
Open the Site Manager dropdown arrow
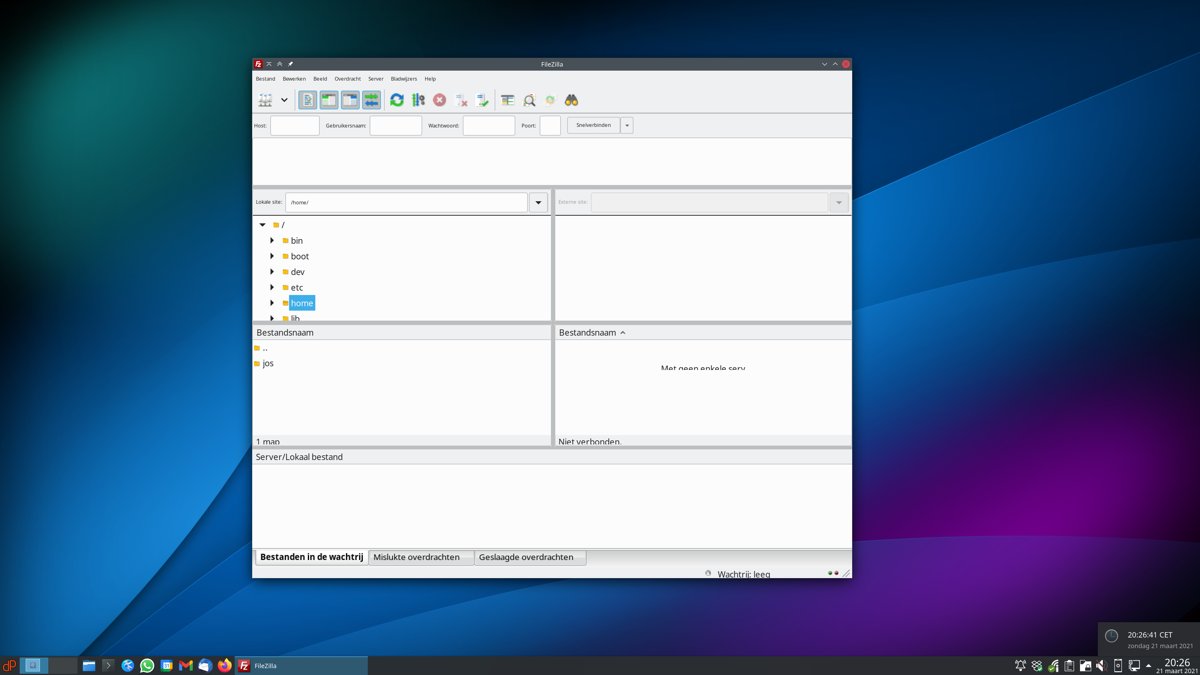coord(284,100)
